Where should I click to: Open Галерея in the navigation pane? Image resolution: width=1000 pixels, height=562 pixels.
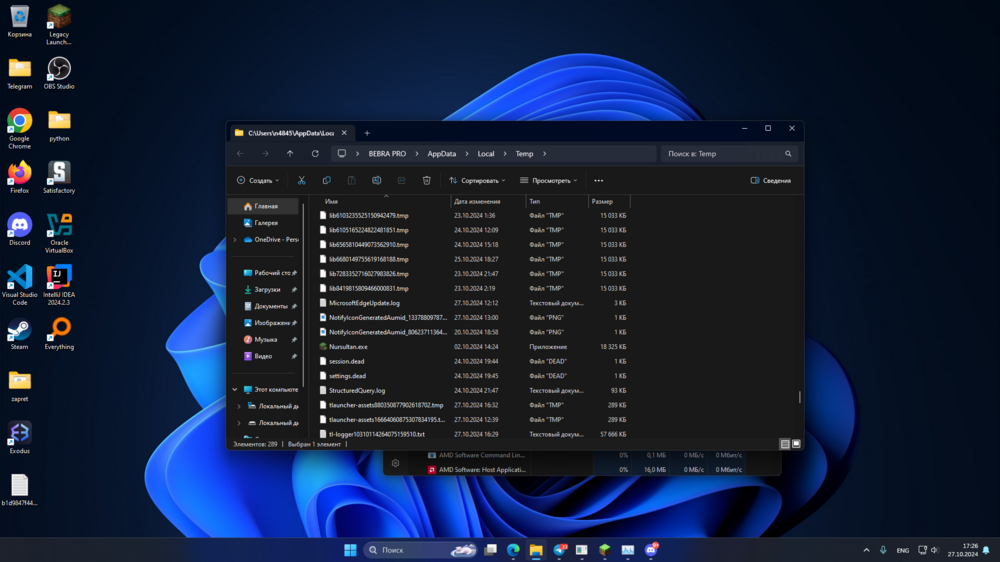click(263, 223)
